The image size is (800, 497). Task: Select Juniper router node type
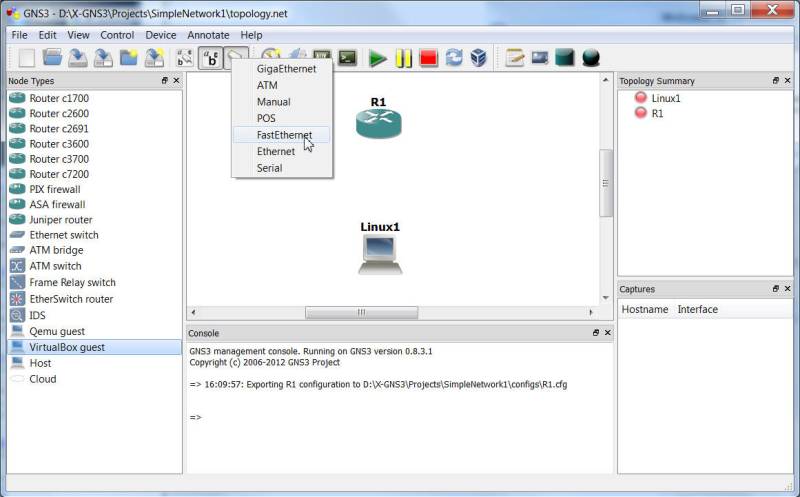coord(94,220)
